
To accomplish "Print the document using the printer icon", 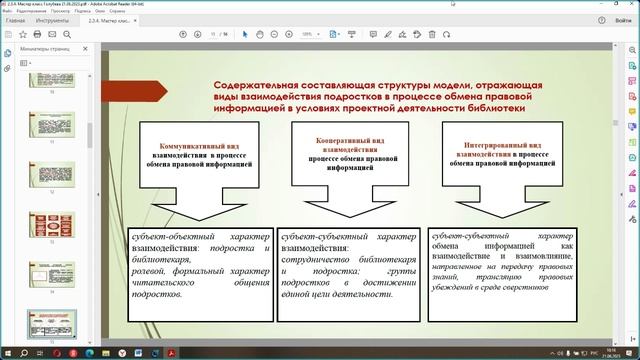I will pos(37,35).
